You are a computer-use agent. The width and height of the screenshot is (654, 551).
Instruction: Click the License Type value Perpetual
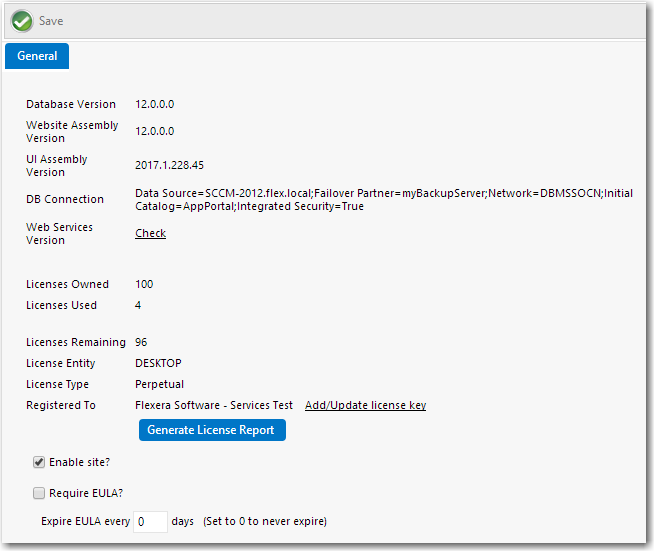click(159, 384)
